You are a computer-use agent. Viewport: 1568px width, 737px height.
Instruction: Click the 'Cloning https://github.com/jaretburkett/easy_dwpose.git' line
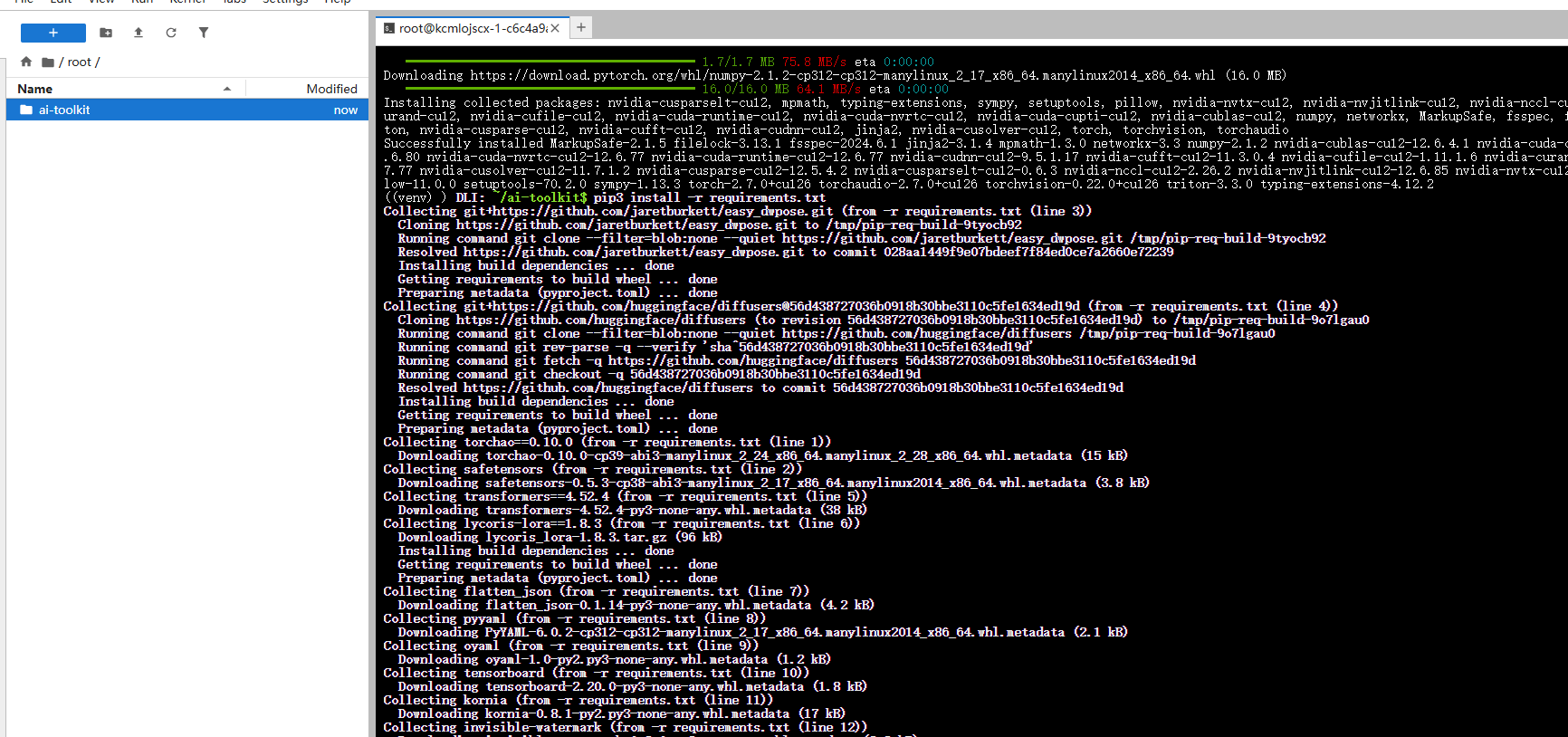(x=709, y=225)
